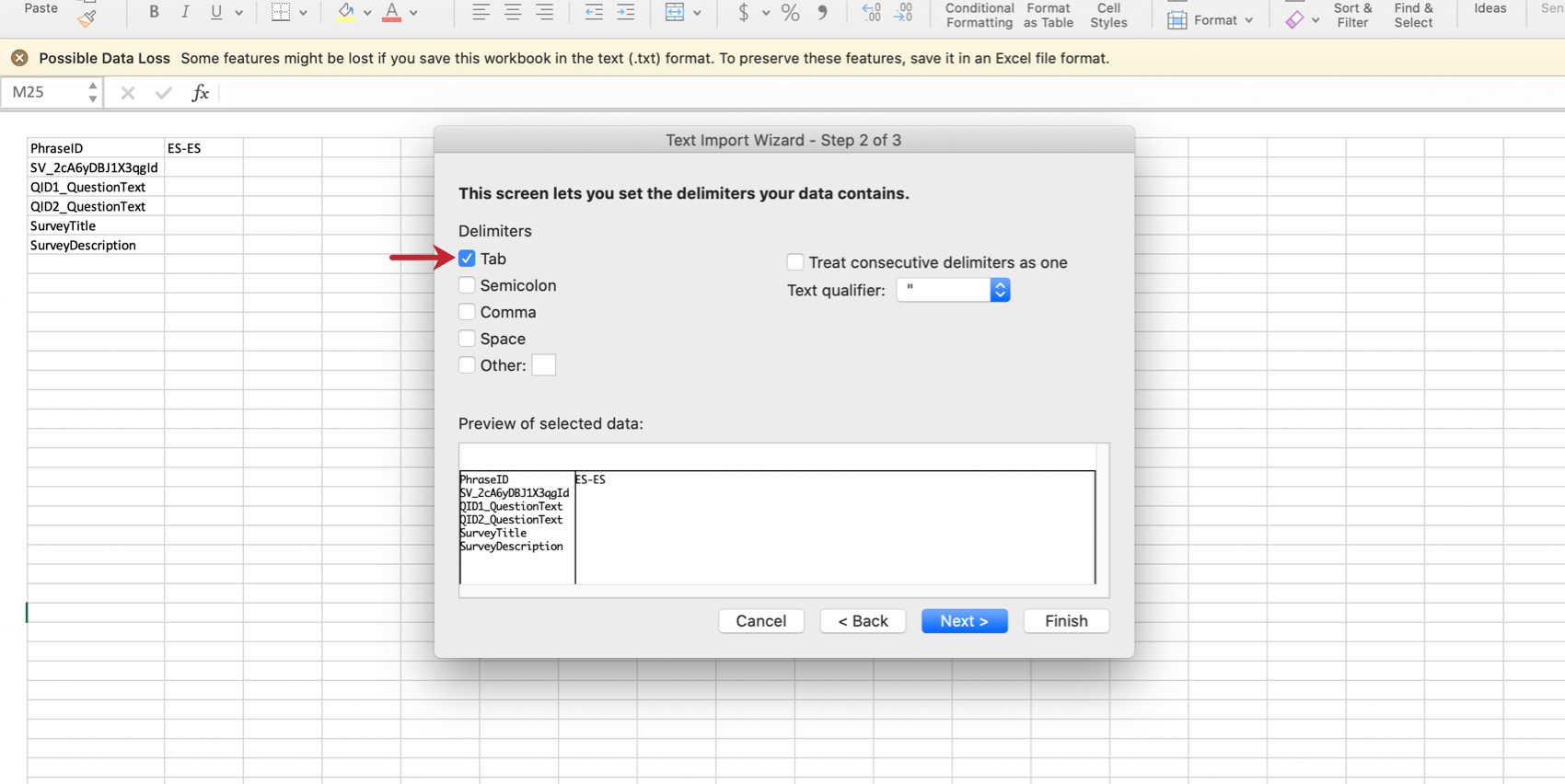This screenshot has width=1565, height=784.
Task: Check the Other delimiter checkbox
Action: point(467,365)
